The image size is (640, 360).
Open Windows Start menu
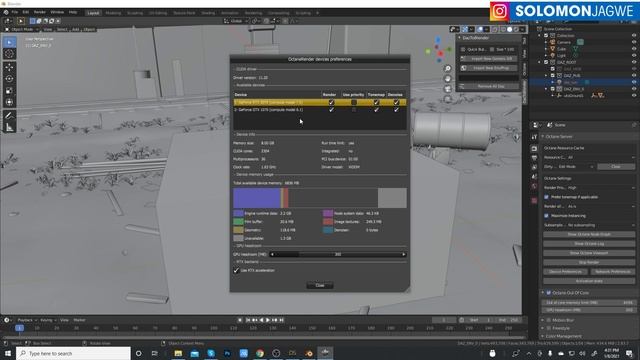pos(8,353)
